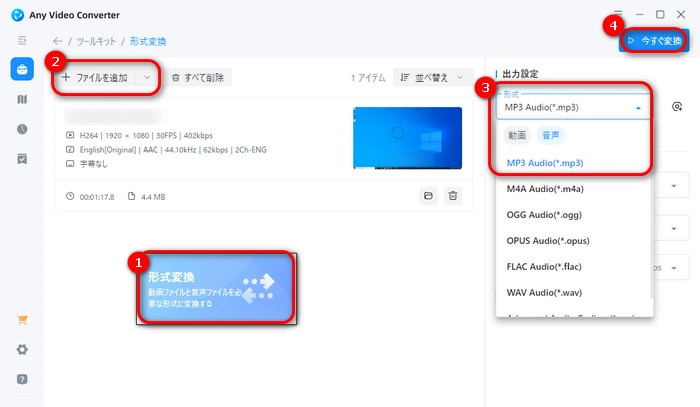The image size is (700, 407).
Task: Open the 並べ替え sort dropdown
Action: 432,78
